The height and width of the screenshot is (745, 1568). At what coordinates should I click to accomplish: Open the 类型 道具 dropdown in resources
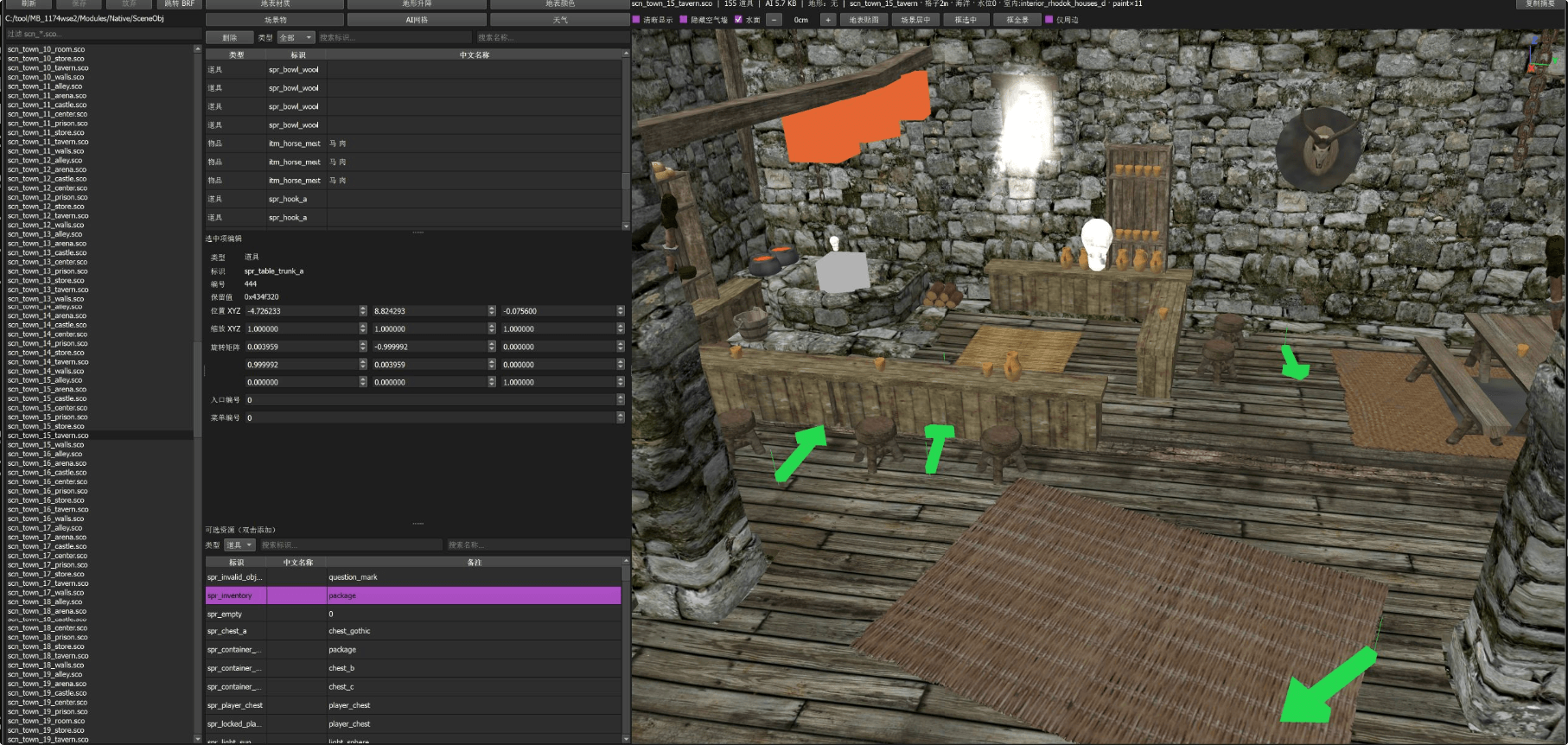(239, 544)
